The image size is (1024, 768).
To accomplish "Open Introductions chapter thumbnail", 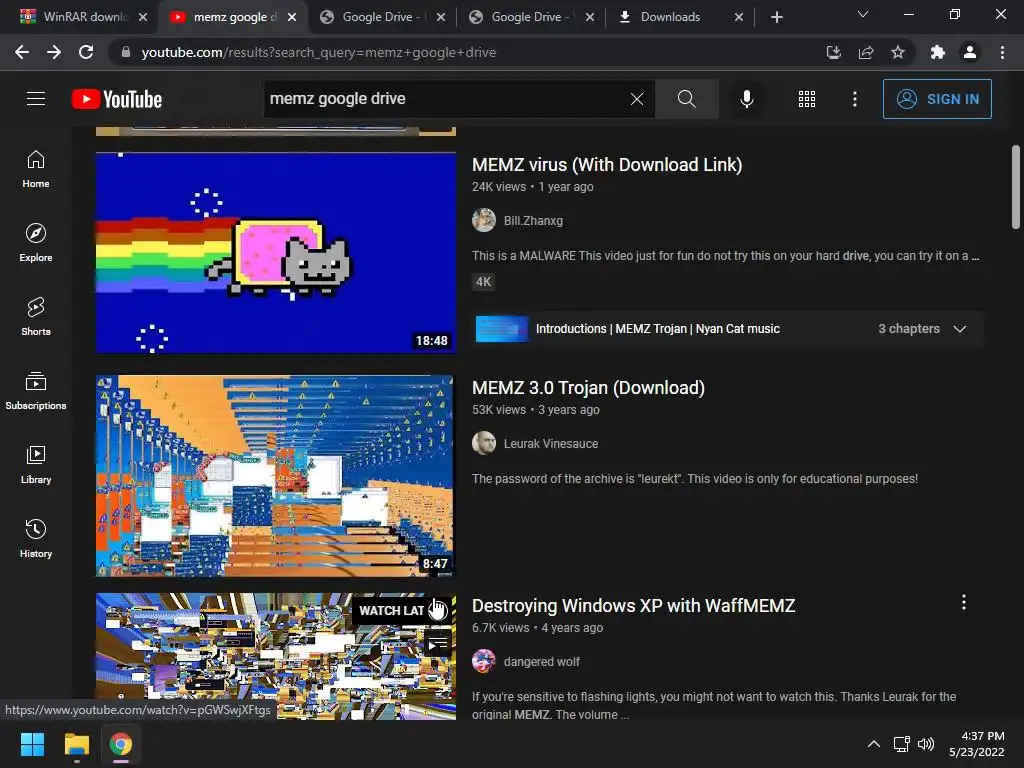I will [502, 328].
